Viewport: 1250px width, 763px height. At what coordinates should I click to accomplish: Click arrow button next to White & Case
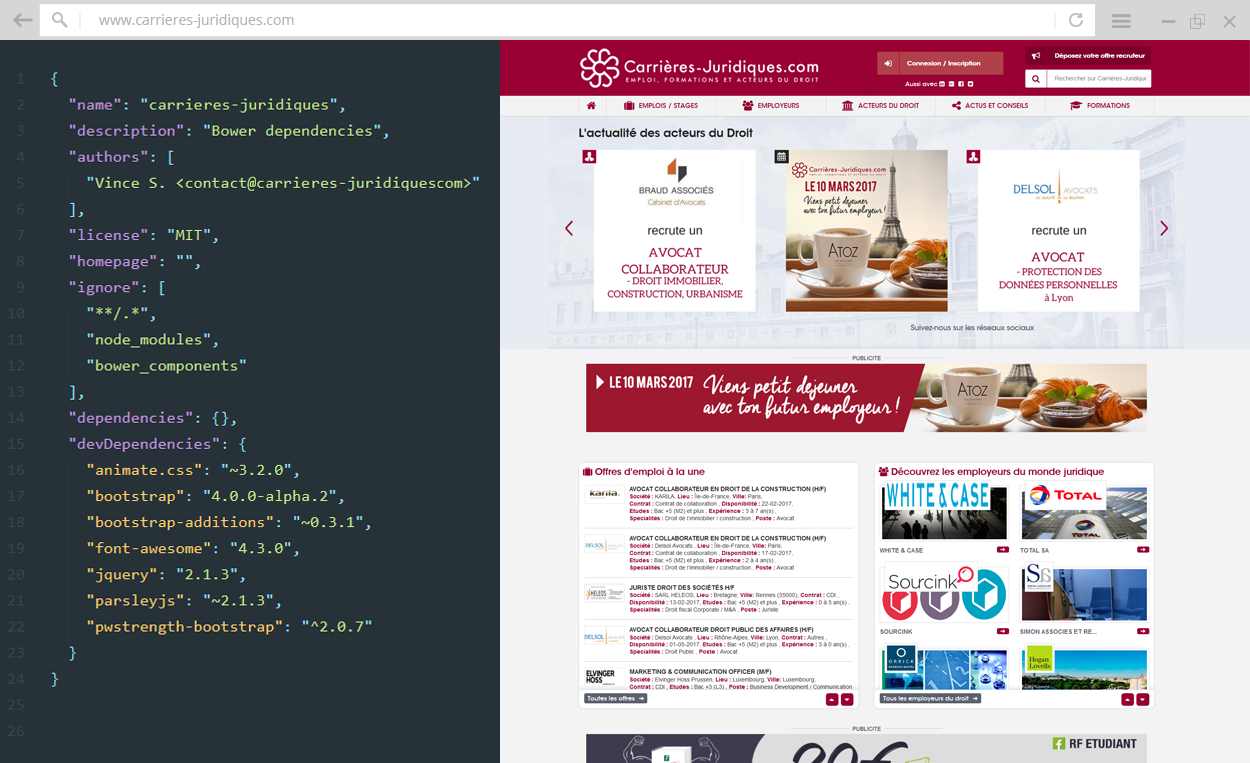pos(1002,550)
